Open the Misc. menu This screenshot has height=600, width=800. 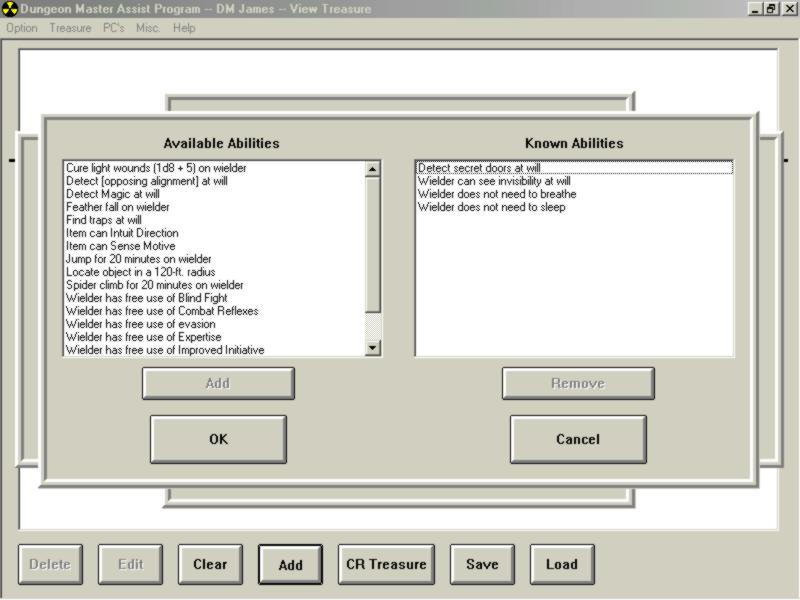(148, 28)
